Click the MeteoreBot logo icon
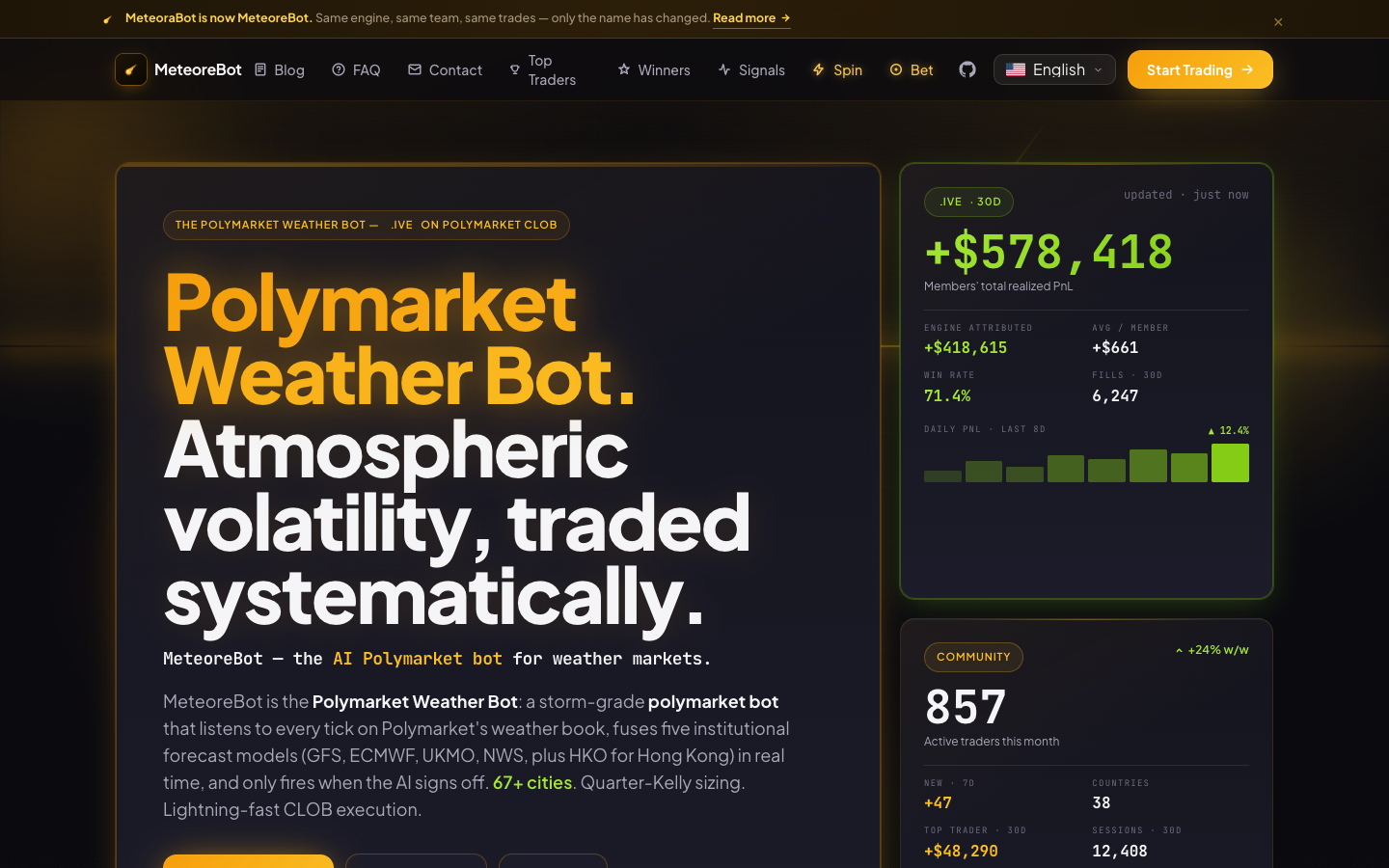The width and height of the screenshot is (1389, 868). [131, 69]
